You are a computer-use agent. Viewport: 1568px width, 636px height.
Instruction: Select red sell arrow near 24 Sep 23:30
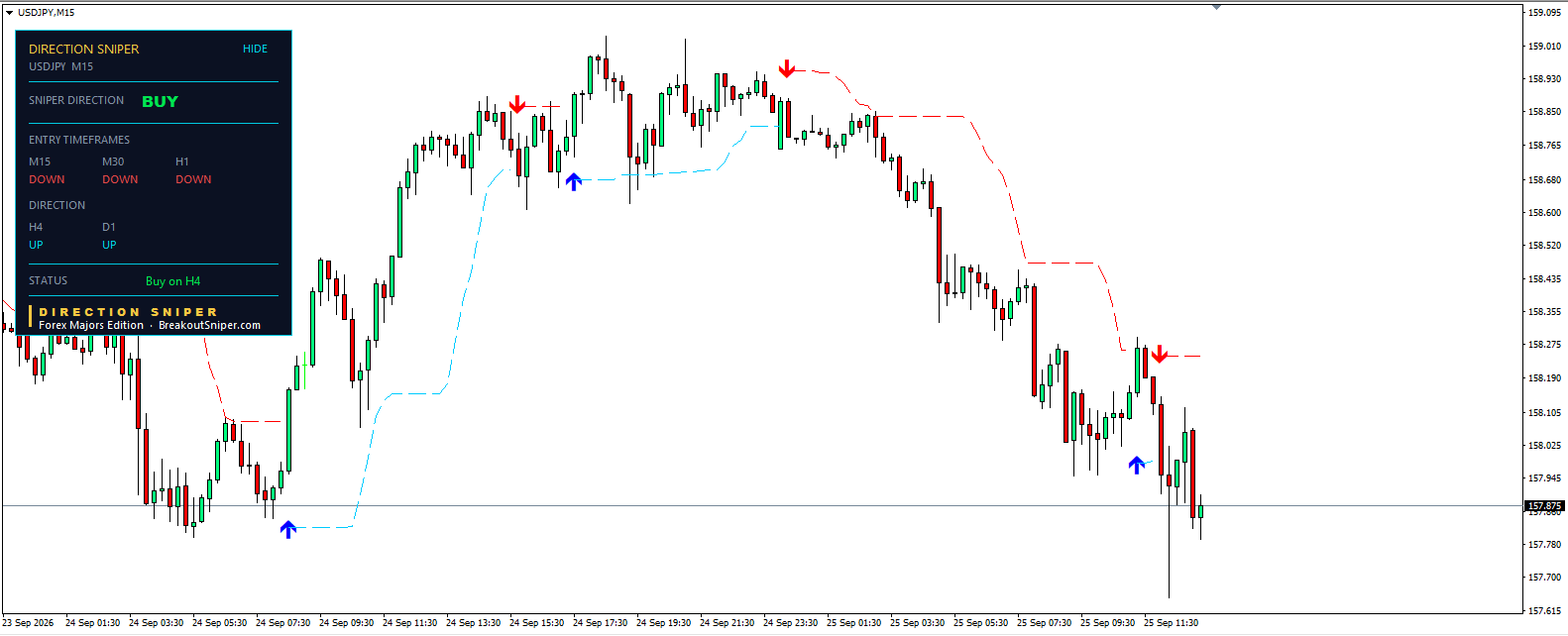click(x=787, y=68)
